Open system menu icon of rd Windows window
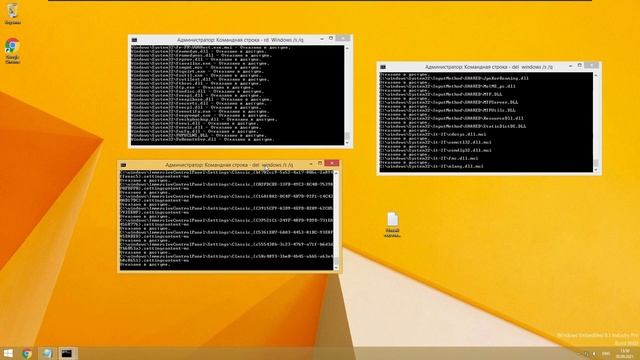The image size is (640, 360). (134, 40)
